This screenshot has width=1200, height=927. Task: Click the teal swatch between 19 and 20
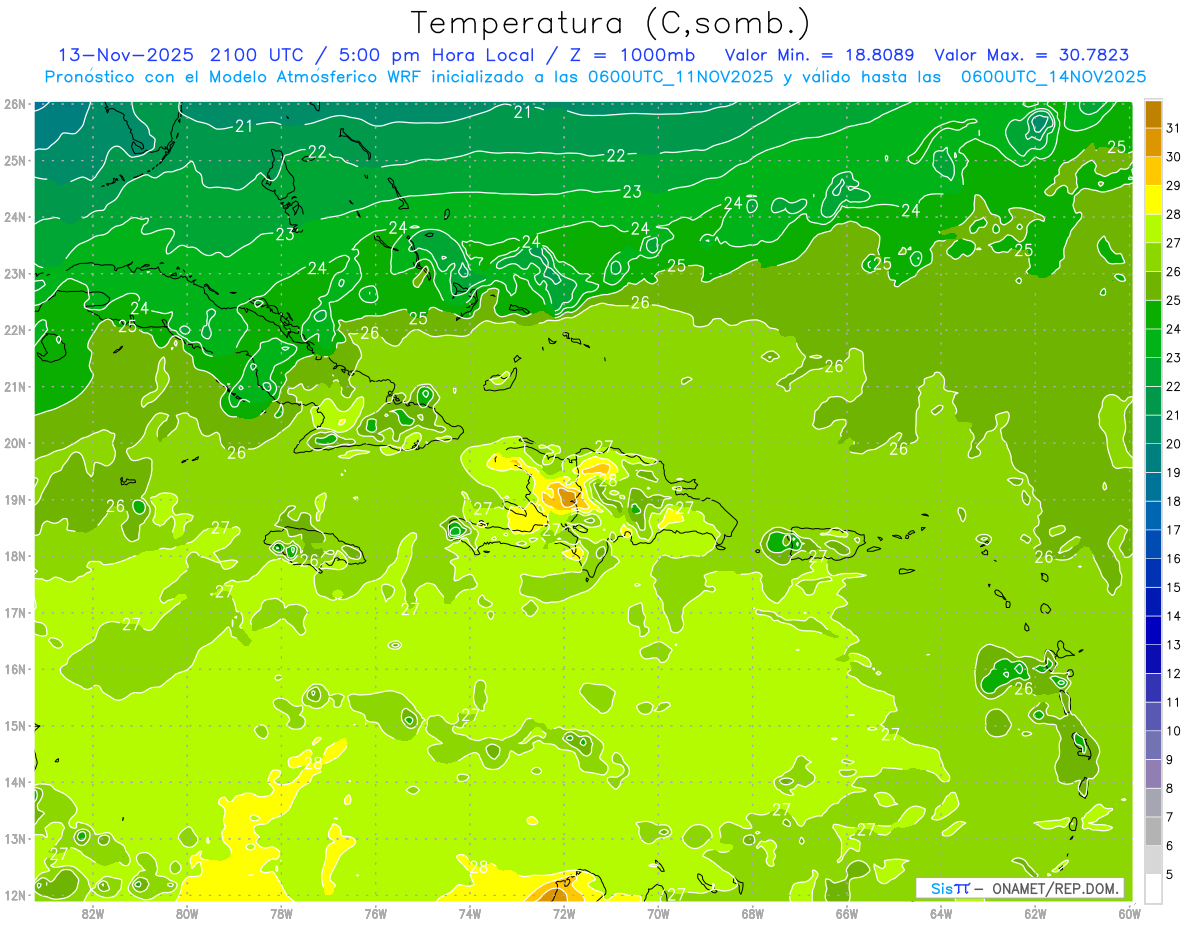(1154, 458)
